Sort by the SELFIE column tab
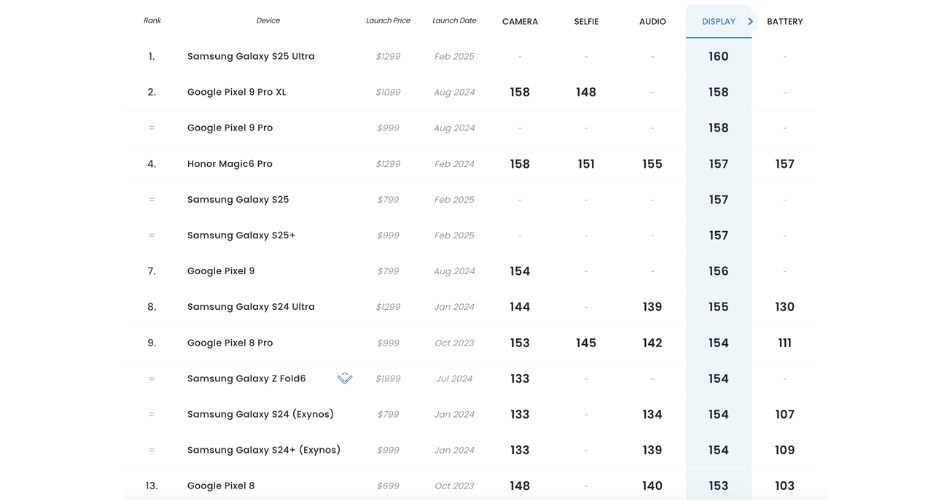The width and height of the screenshot is (952, 500). [586, 21]
